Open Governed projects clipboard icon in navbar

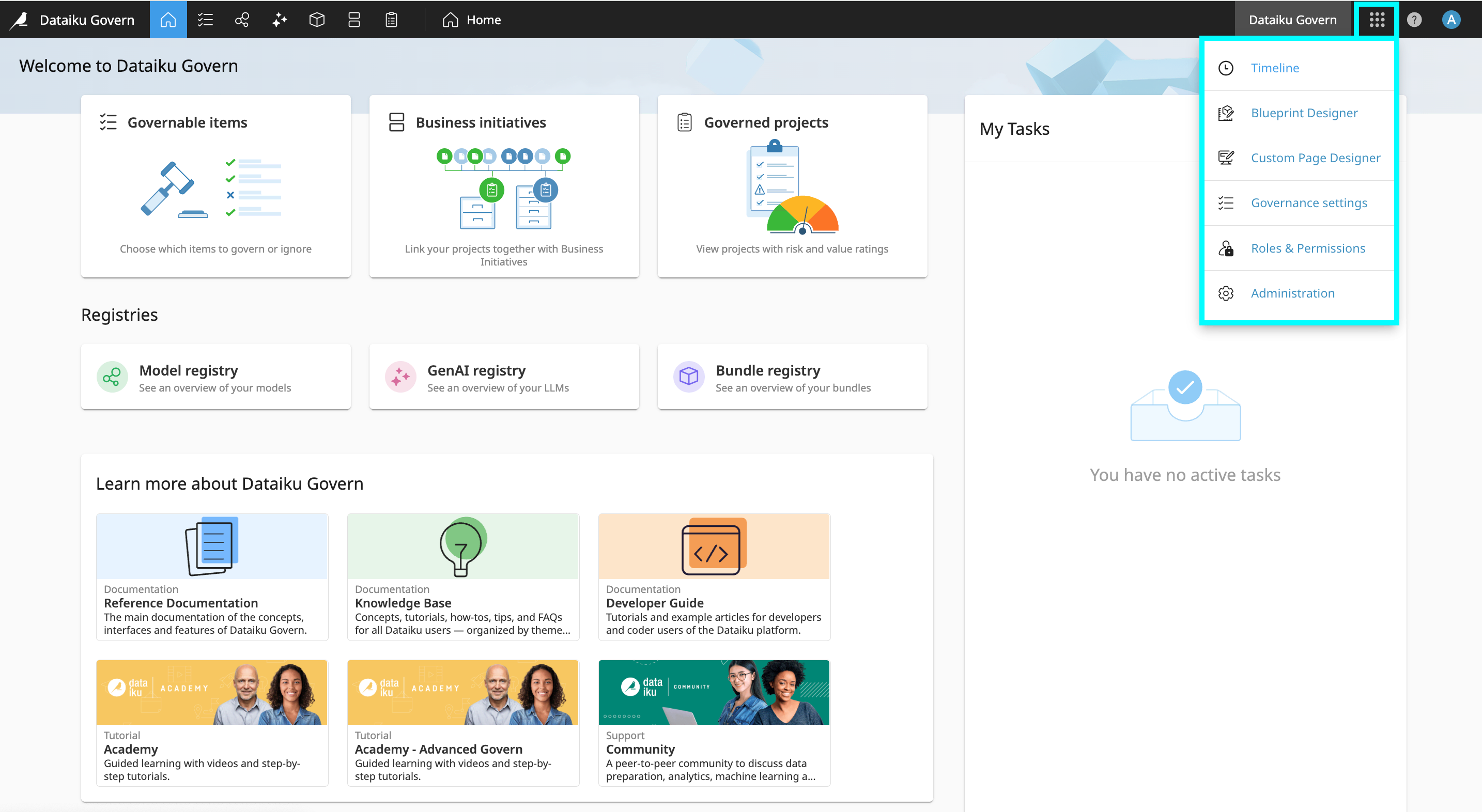point(391,20)
